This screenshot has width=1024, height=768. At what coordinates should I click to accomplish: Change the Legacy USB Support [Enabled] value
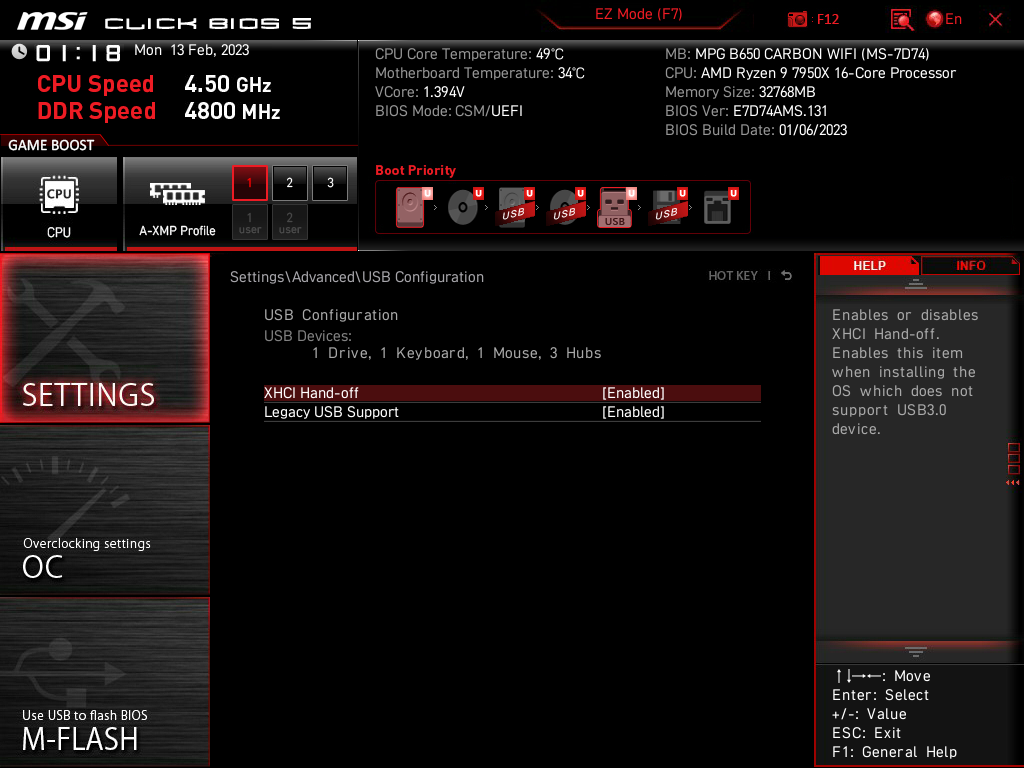click(x=633, y=412)
